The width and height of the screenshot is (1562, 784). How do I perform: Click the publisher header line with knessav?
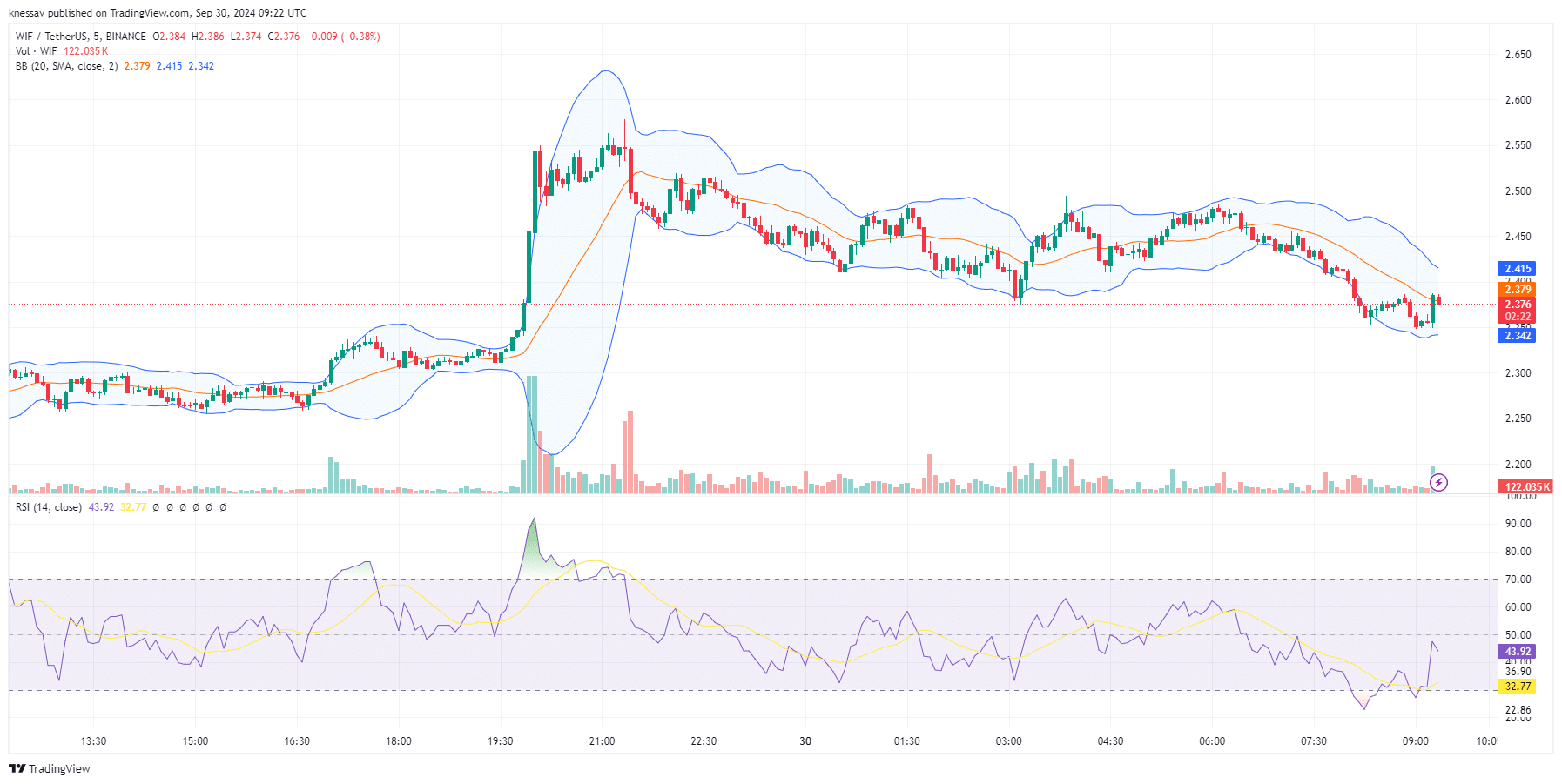158,13
